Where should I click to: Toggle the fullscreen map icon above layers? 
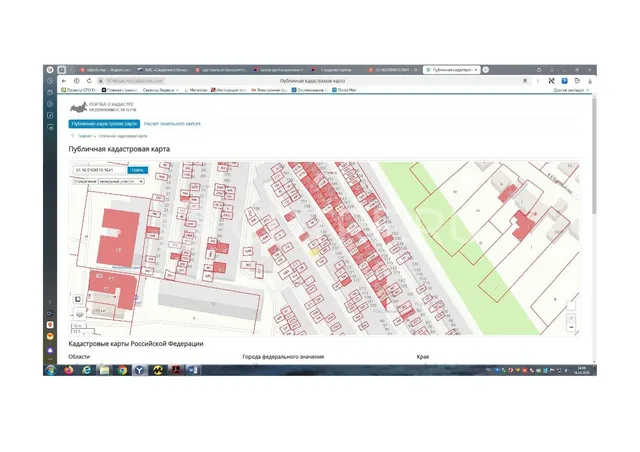78,299
